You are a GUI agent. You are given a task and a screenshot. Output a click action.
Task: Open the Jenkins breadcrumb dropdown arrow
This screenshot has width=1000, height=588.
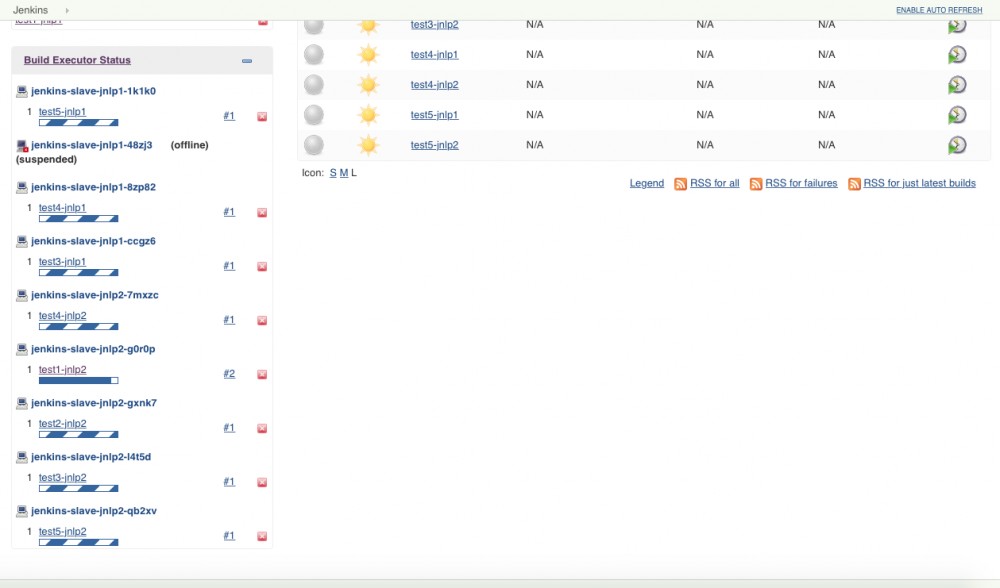pyautogui.click(x=67, y=10)
